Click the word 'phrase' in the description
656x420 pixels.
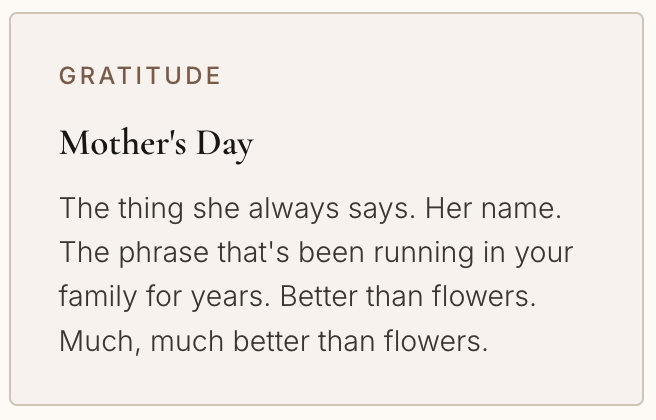[x=164, y=253]
